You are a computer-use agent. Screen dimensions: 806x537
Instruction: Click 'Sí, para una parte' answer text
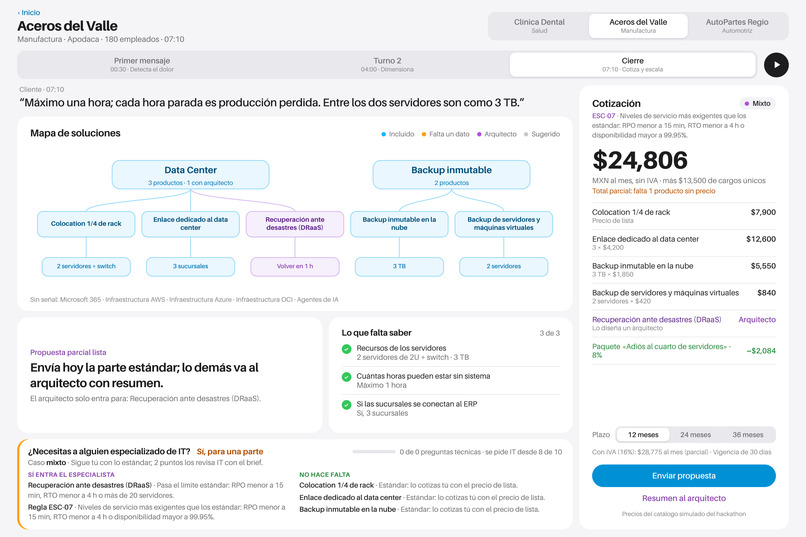coord(230,452)
